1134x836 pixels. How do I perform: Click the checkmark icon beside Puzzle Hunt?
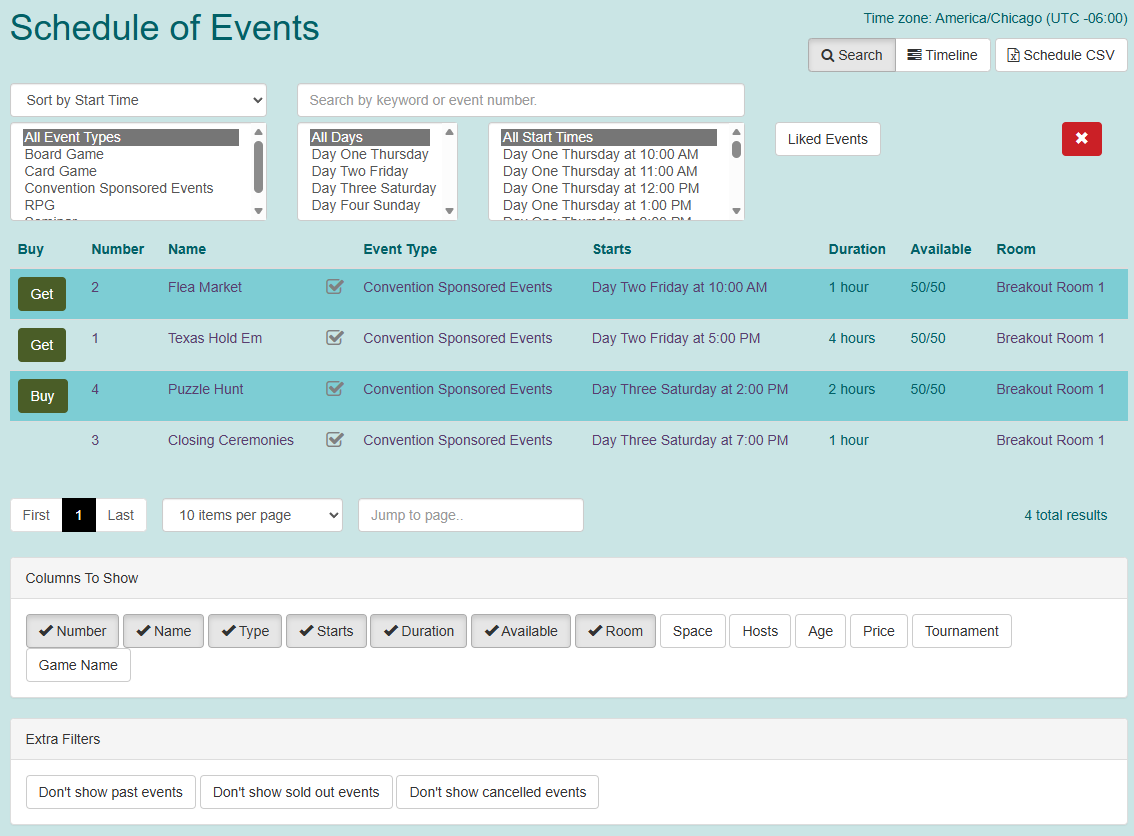pos(334,389)
